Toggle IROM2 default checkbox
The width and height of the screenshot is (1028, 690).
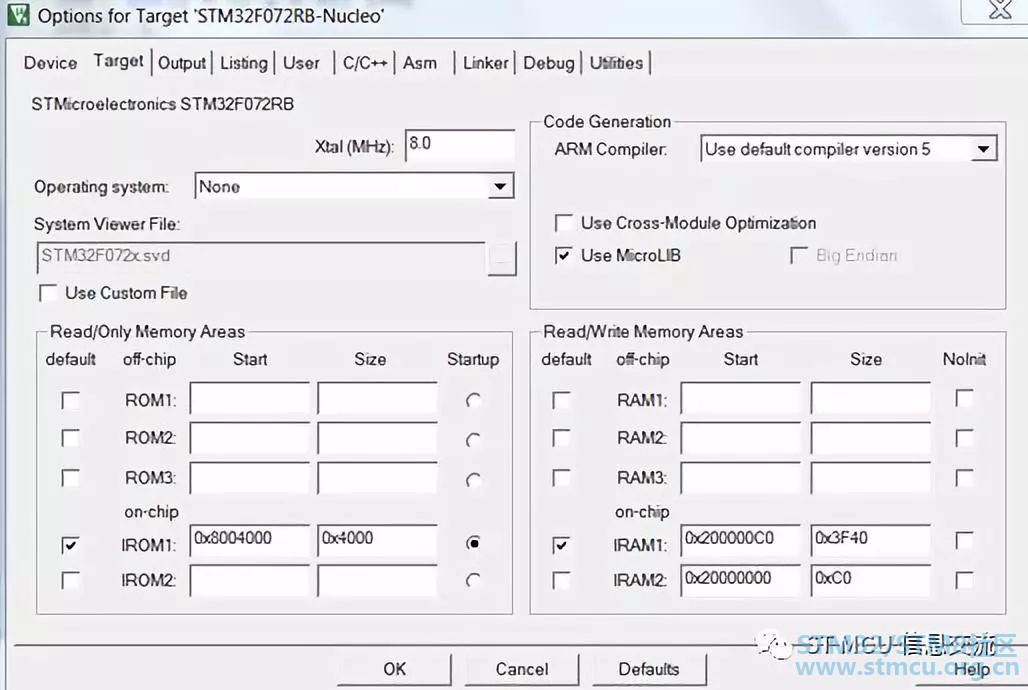point(70,580)
